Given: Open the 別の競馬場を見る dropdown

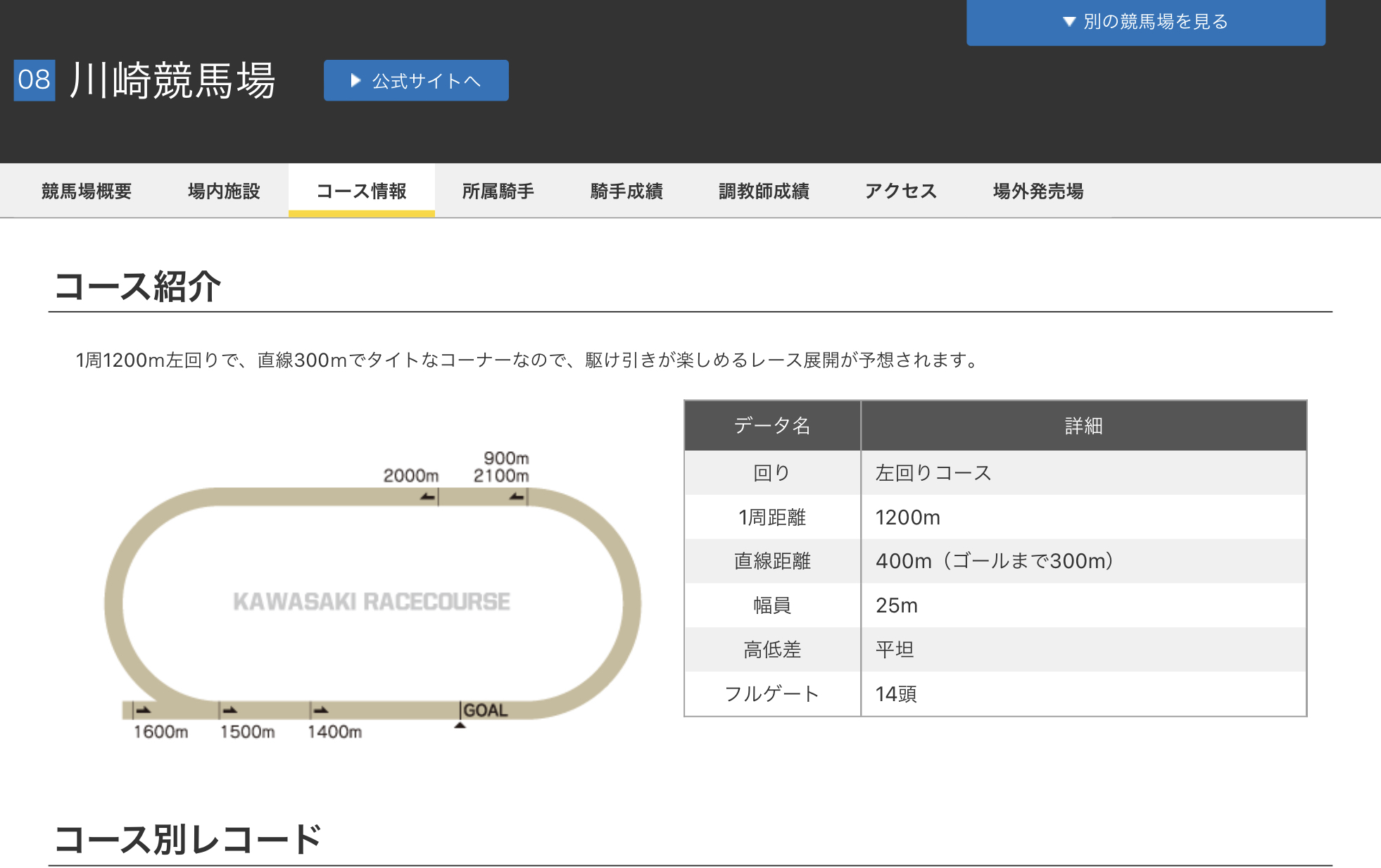Looking at the screenshot, I should [1145, 22].
